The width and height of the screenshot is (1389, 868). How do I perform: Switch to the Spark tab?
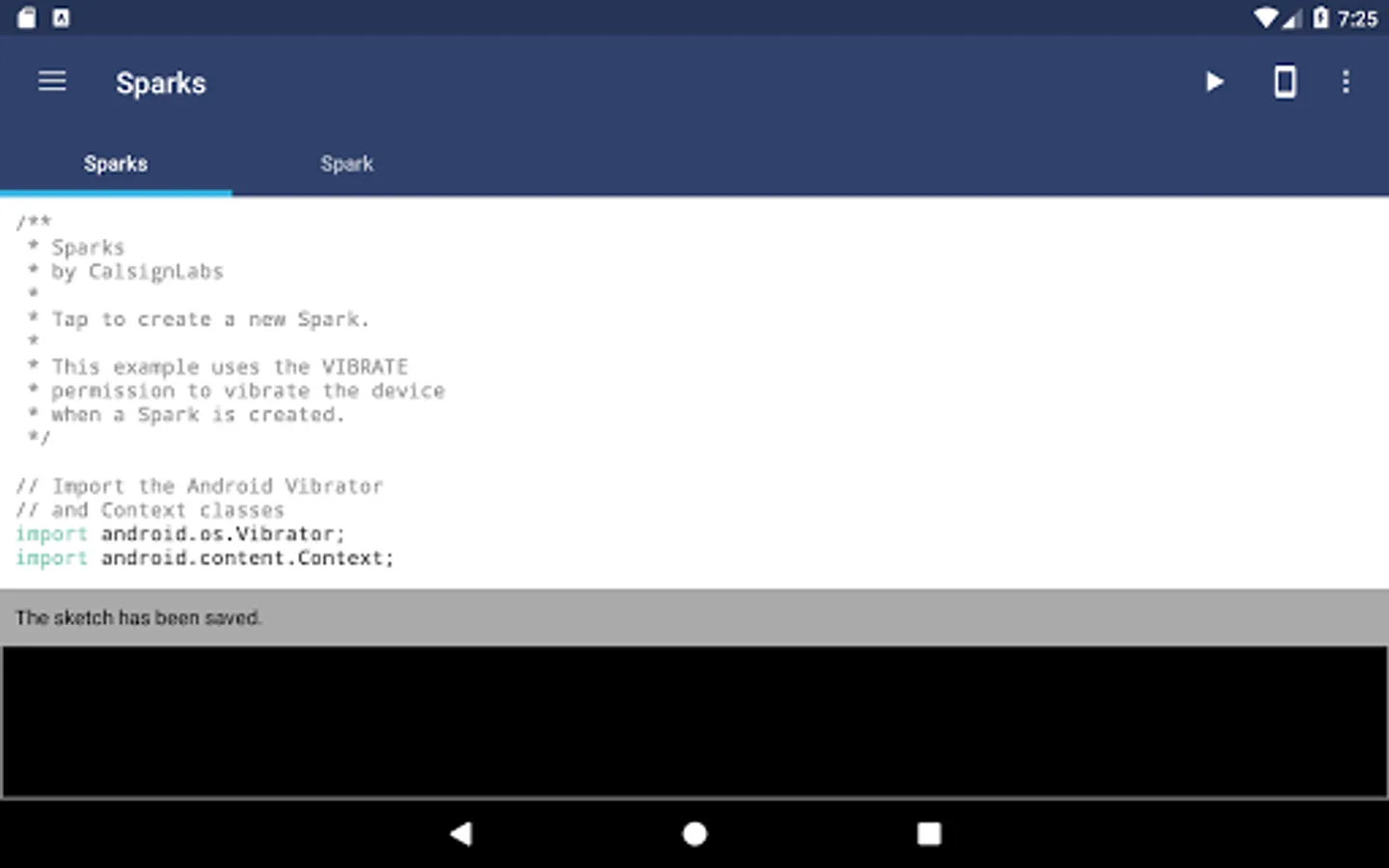[x=347, y=164]
